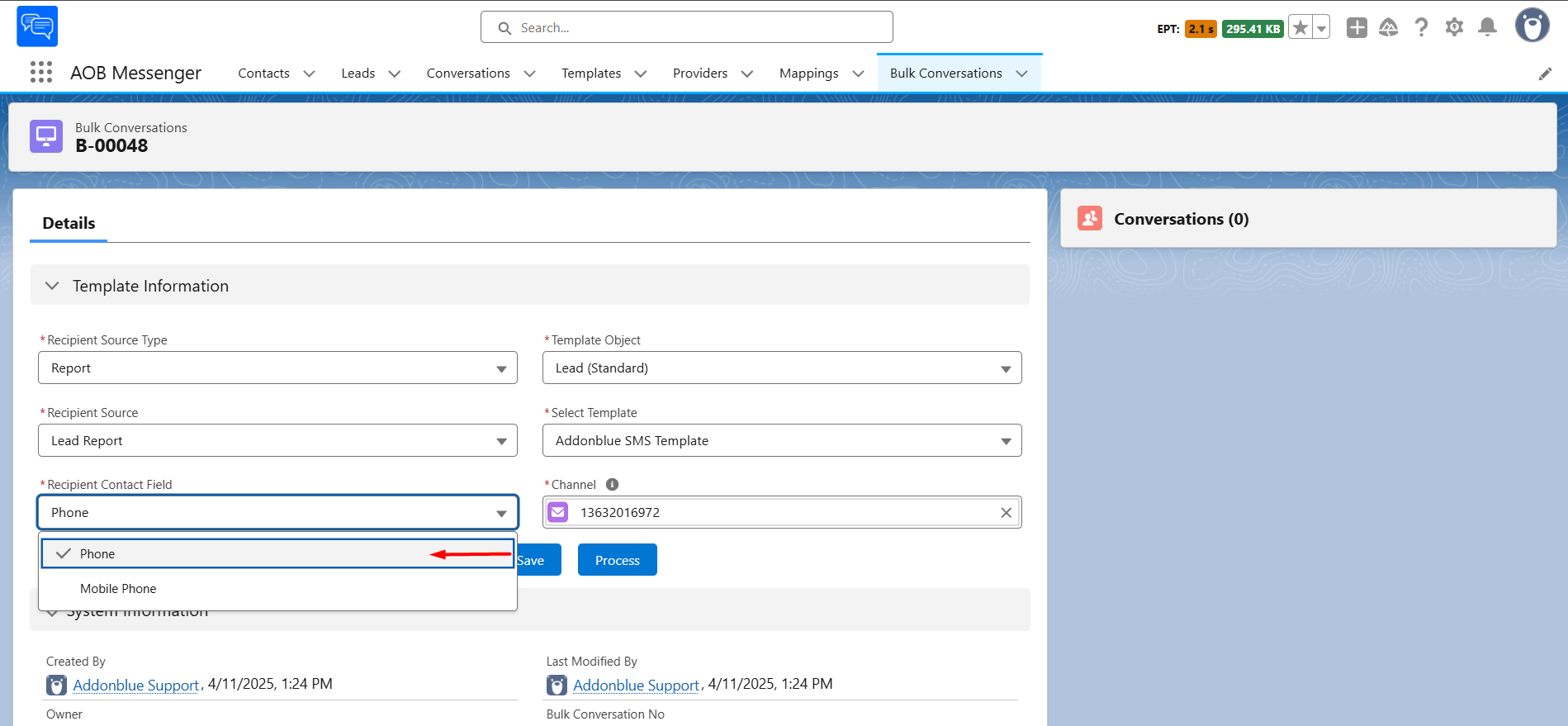Expand the Templates tab chevron menu

click(x=640, y=74)
